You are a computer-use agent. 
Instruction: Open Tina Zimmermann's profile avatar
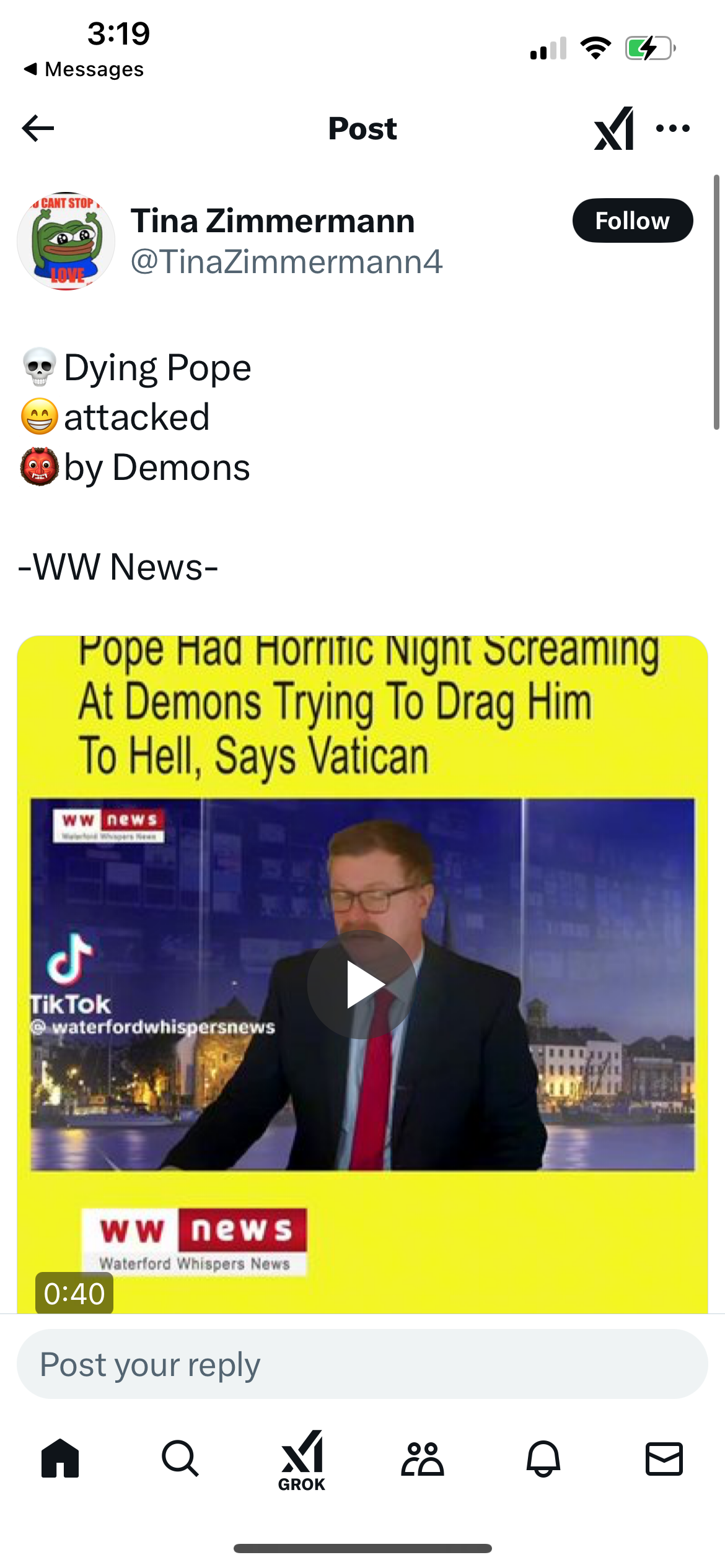click(66, 241)
